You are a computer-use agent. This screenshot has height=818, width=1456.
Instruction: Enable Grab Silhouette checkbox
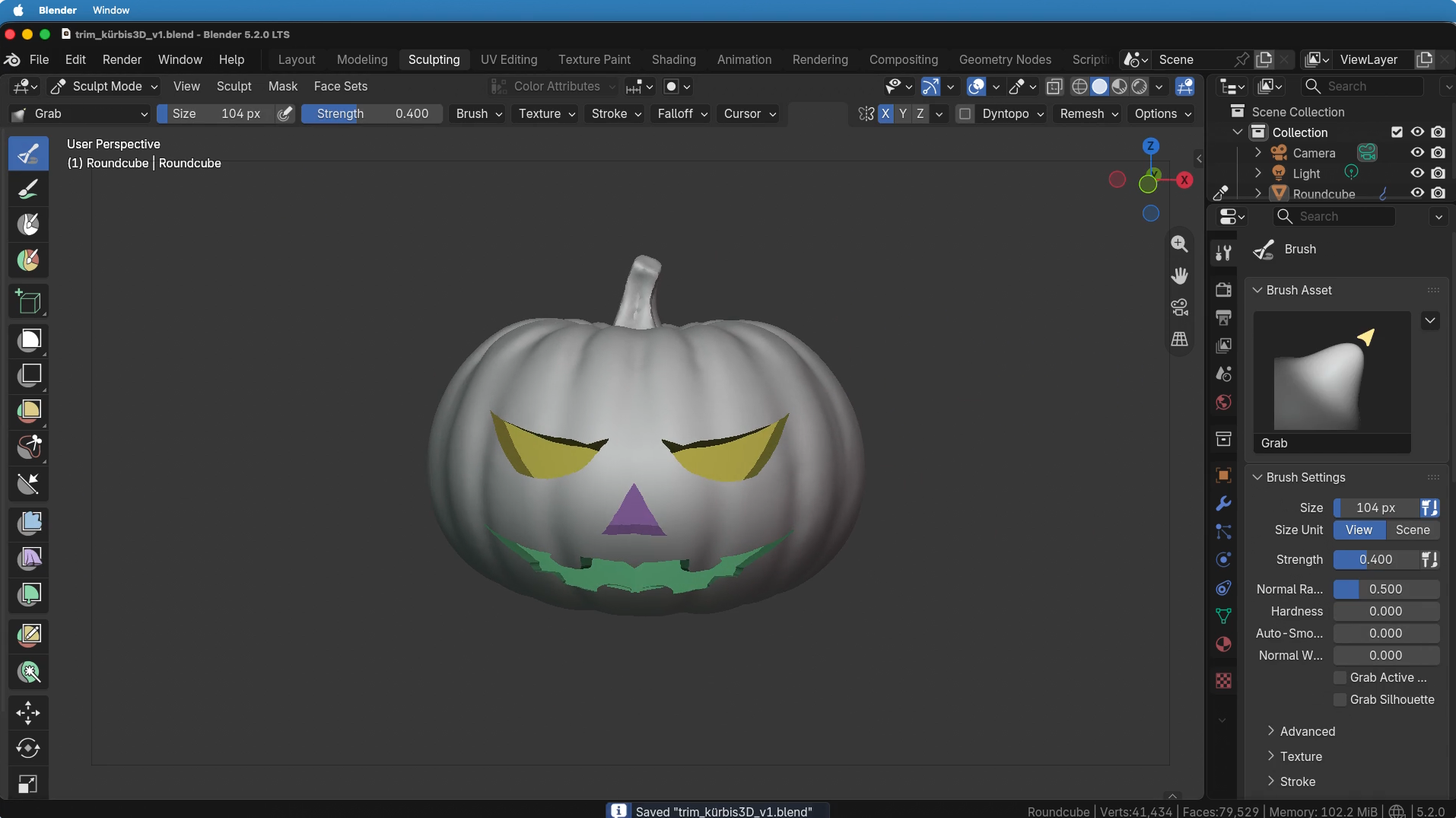[1340, 699]
